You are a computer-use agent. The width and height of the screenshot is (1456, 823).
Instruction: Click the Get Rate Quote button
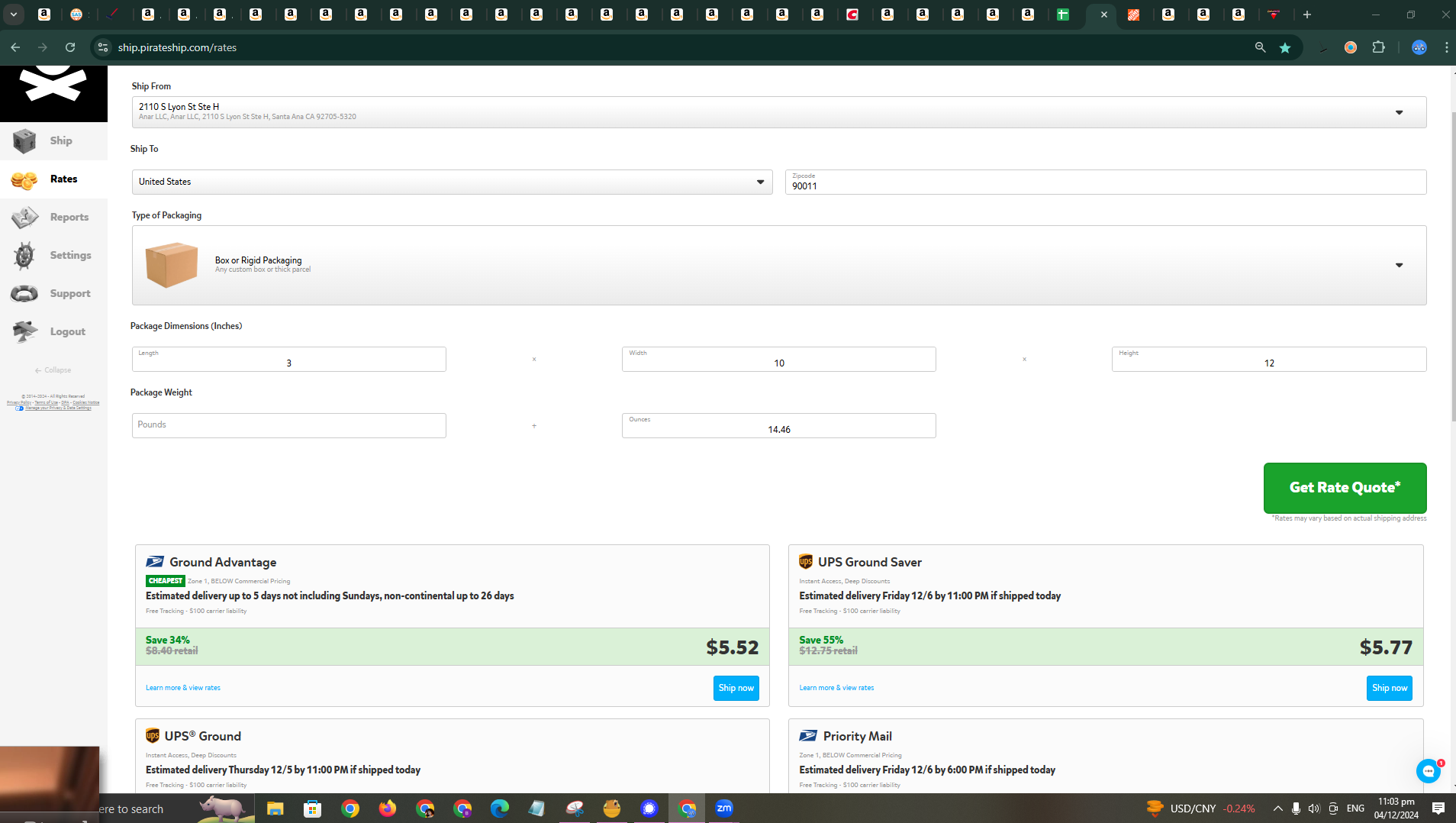point(1345,488)
